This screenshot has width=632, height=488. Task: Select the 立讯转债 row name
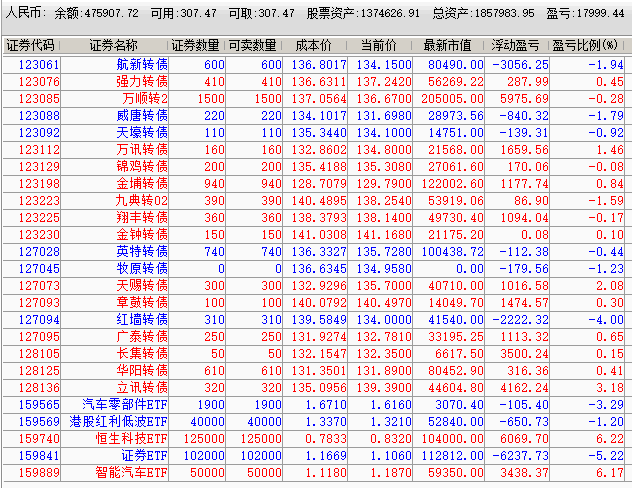tap(142, 388)
